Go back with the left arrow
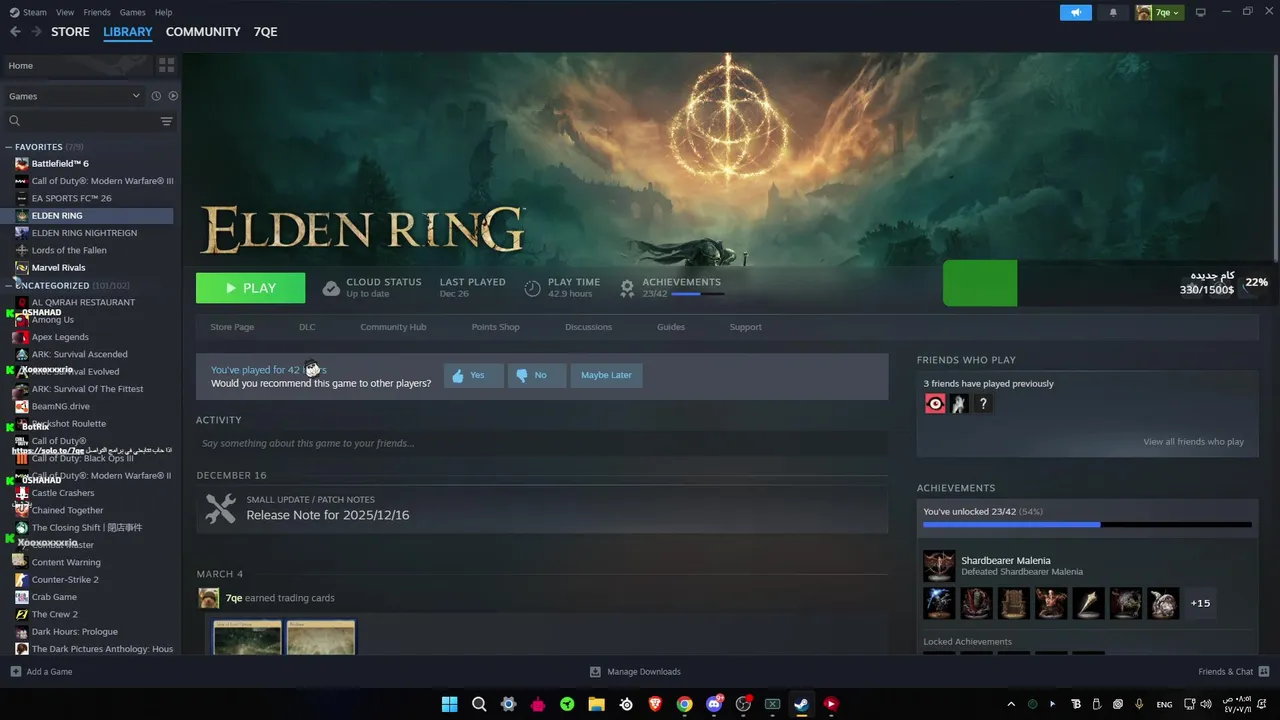This screenshot has width=1280, height=720. (15, 32)
